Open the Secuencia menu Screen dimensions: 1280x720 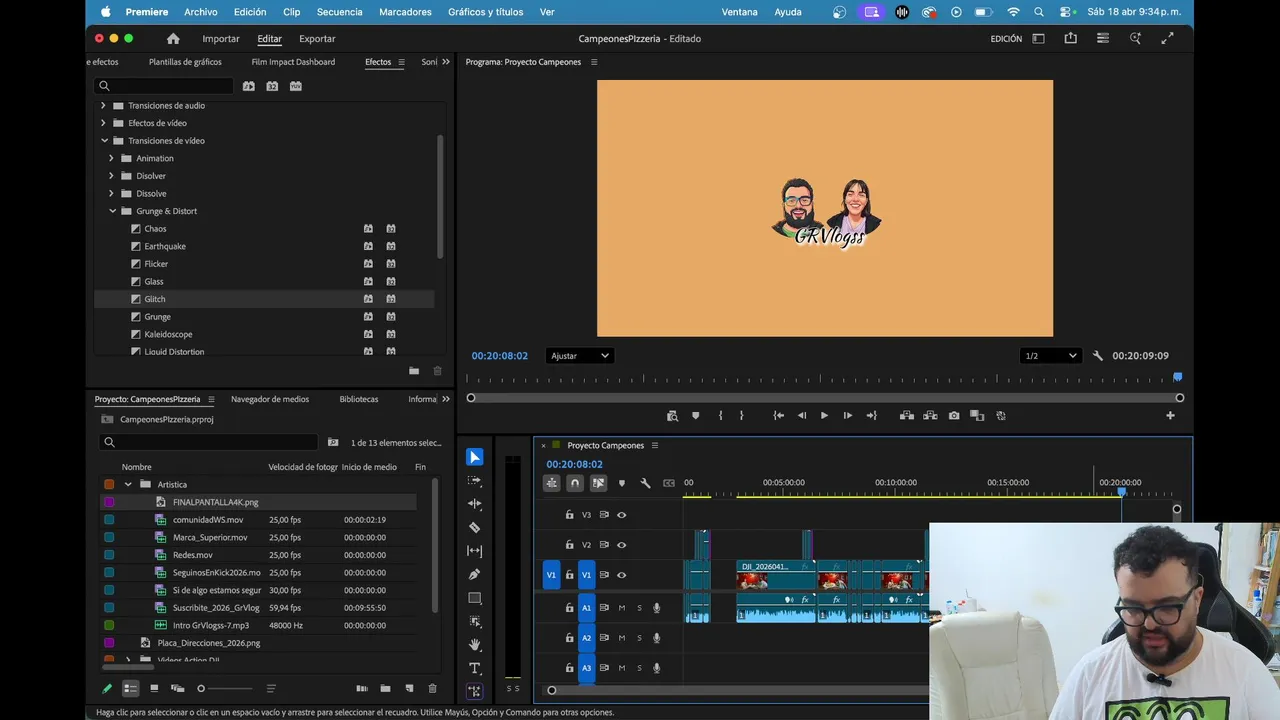[339, 12]
